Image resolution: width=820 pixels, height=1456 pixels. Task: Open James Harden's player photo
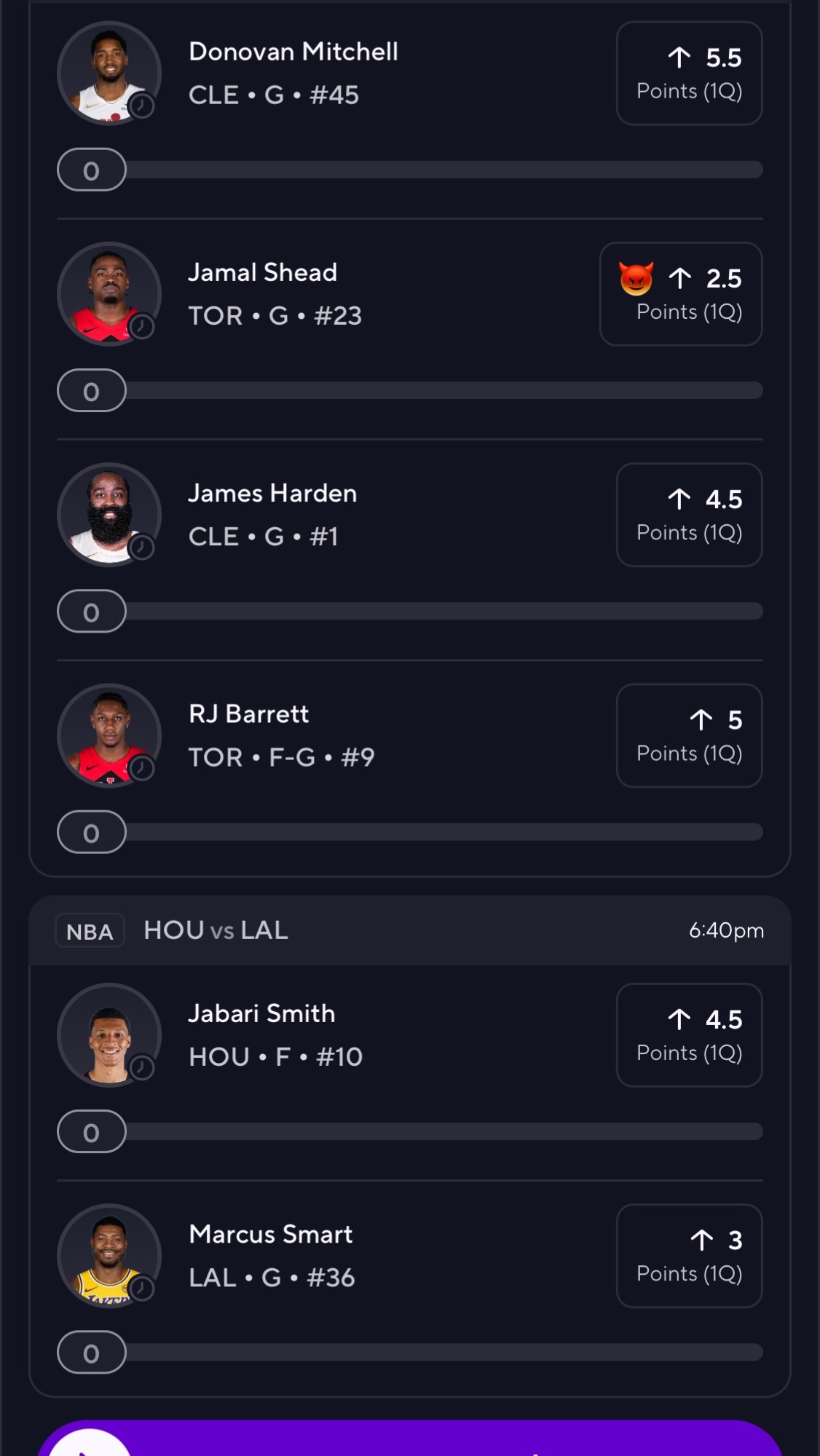point(109,515)
